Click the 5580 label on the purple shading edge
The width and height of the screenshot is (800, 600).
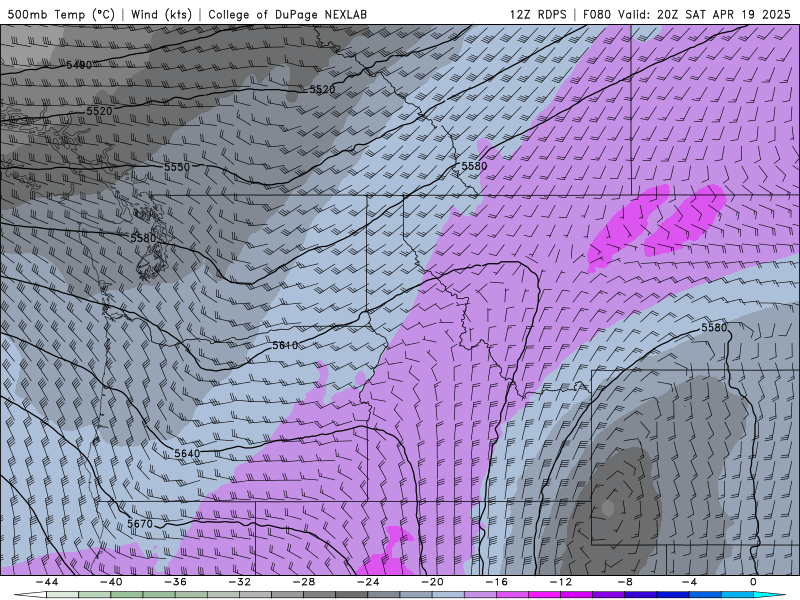click(474, 166)
